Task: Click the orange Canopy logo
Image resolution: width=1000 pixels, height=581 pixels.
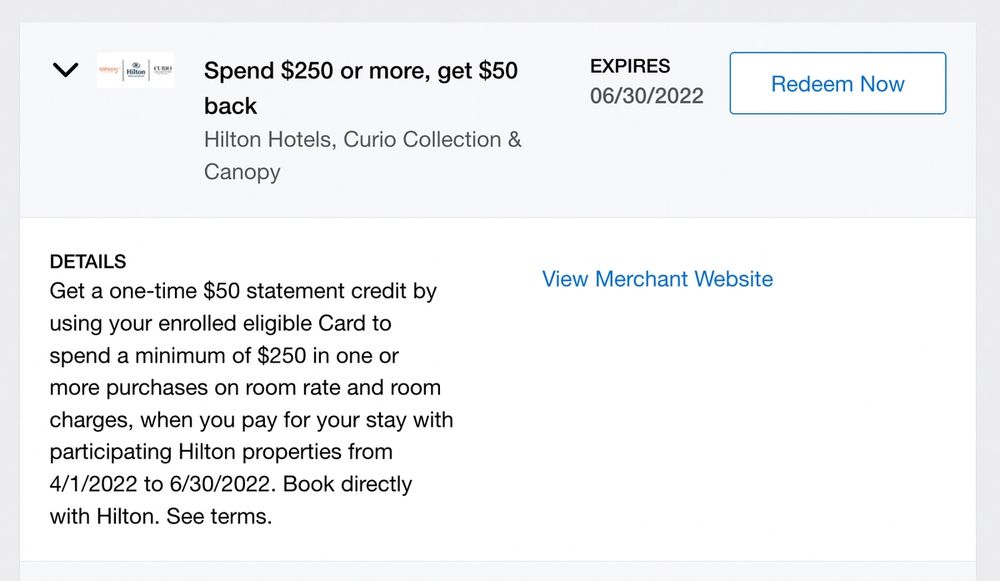Action: point(109,71)
